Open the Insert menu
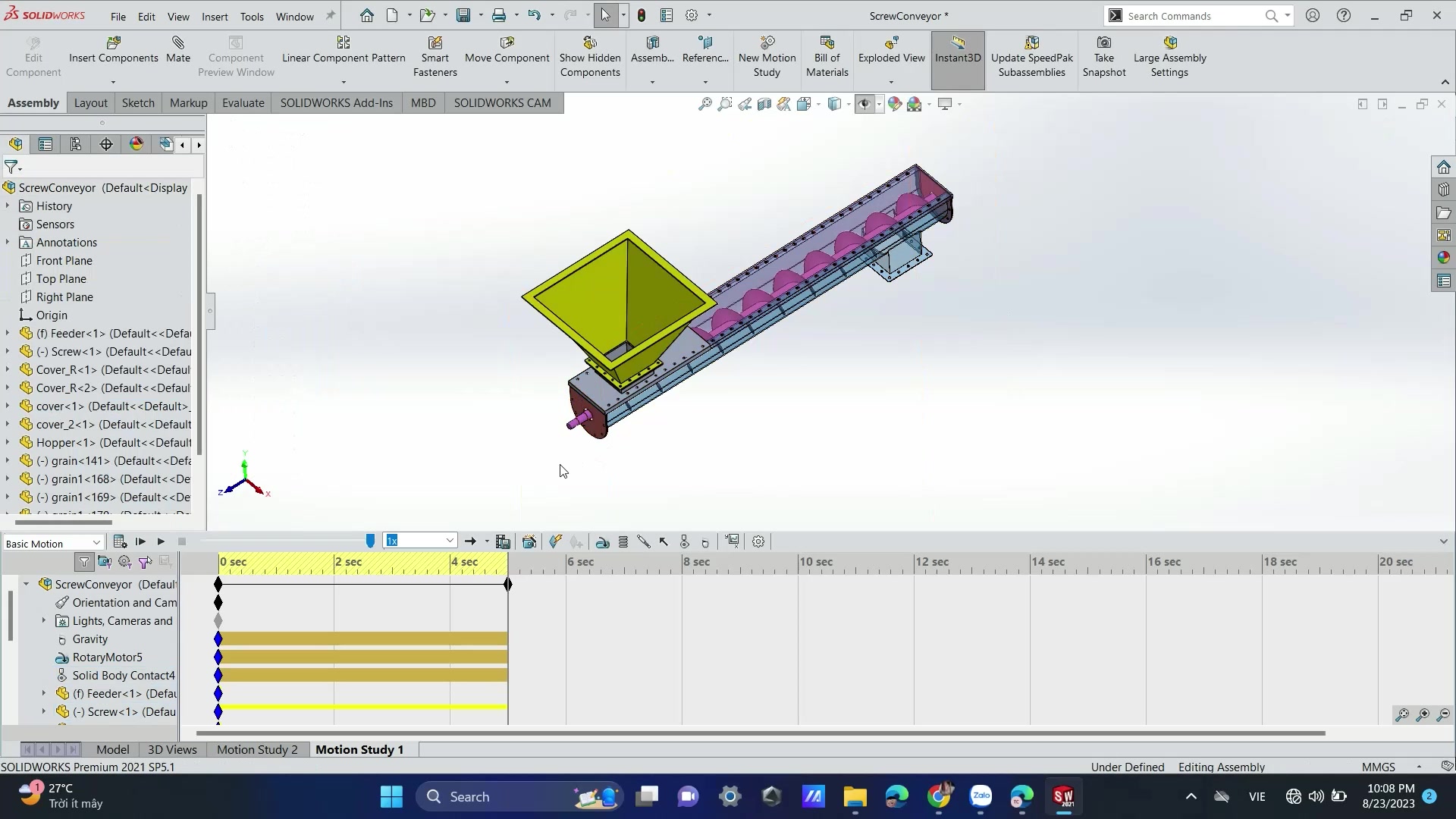The width and height of the screenshot is (1456, 819). click(x=215, y=16)
